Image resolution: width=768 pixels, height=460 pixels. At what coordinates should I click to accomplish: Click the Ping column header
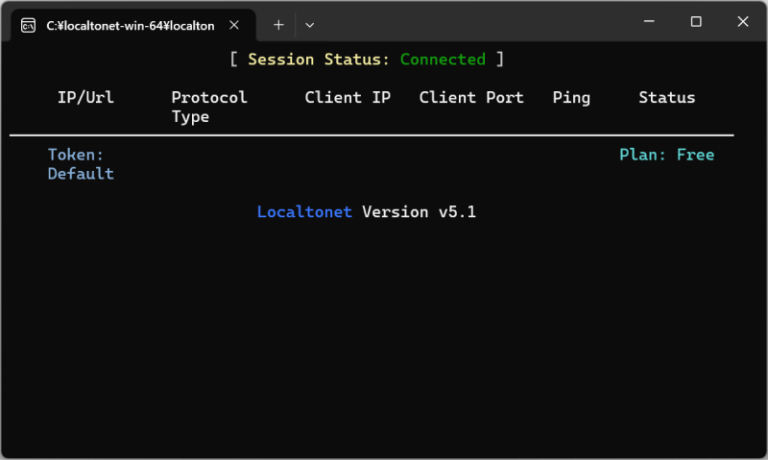571,97
